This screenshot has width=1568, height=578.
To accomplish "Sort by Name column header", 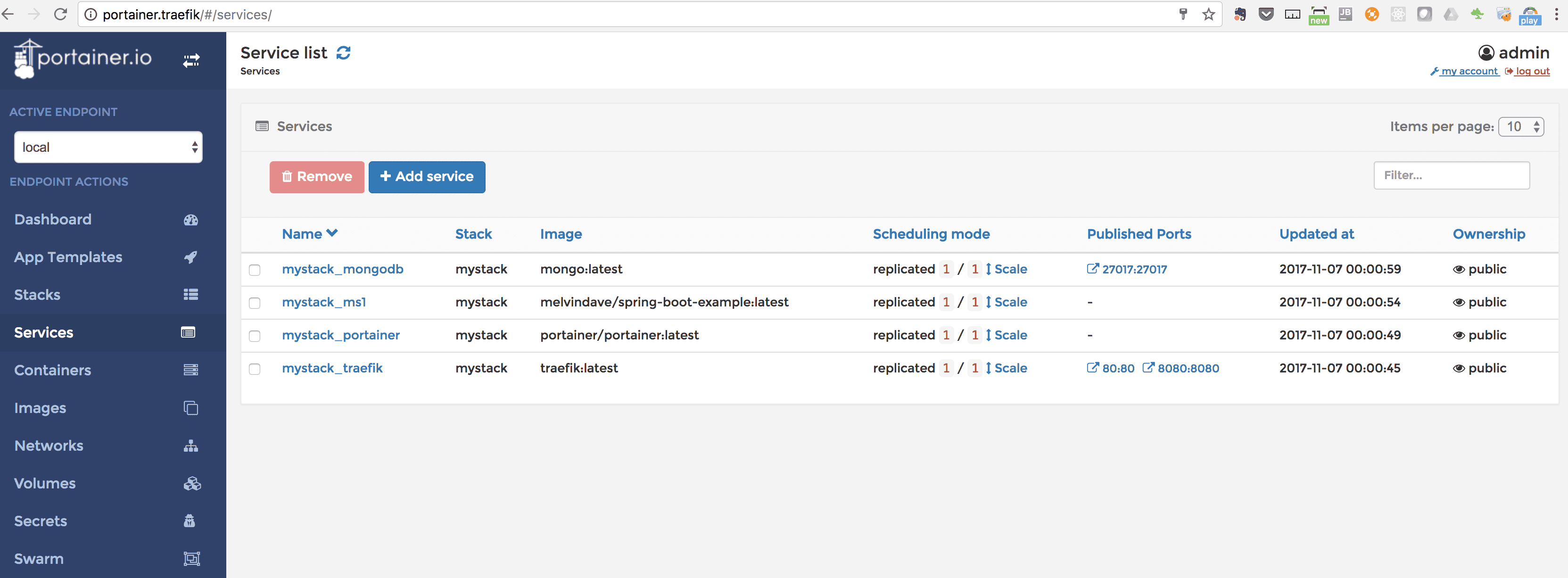I will click(x=310, y=234).
